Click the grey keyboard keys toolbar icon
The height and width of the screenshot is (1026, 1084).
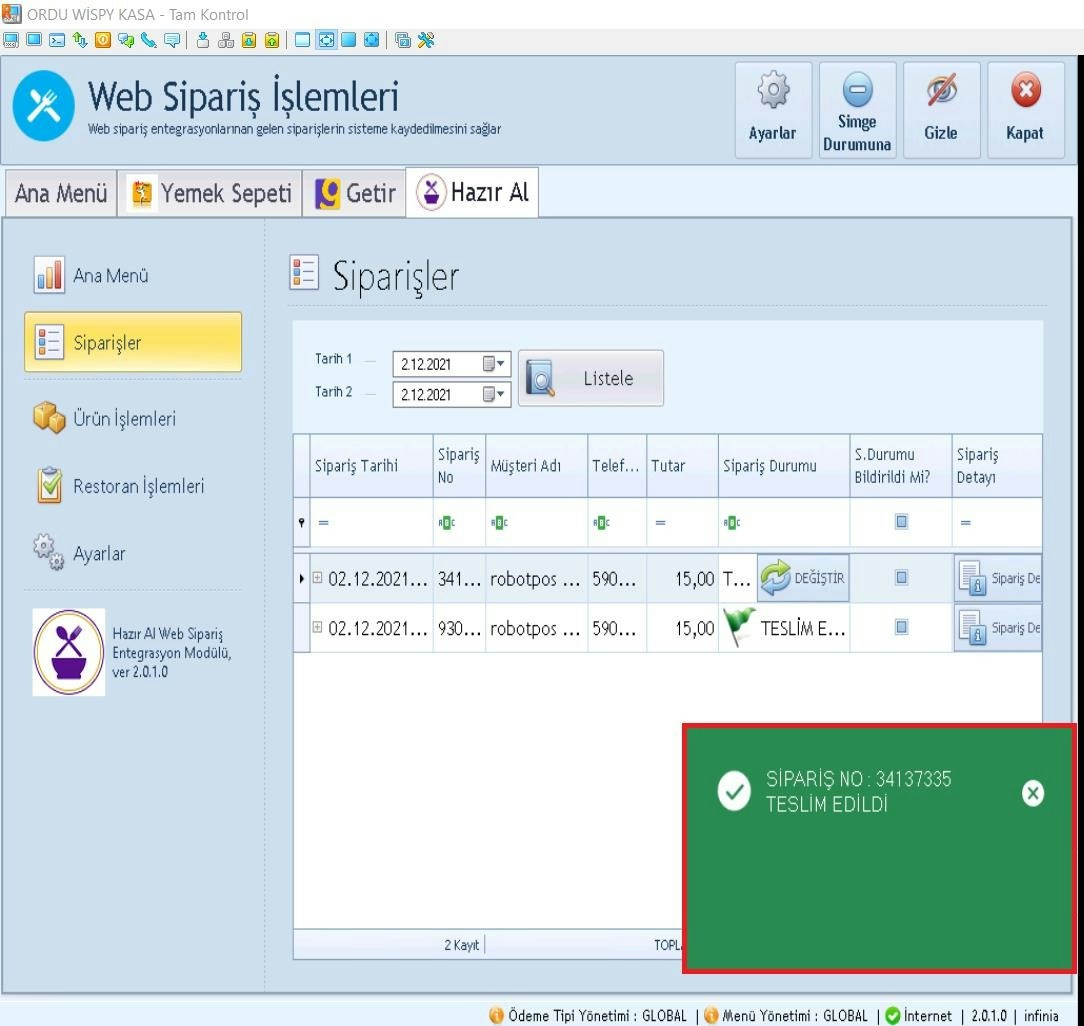click(x=226, y=40)
